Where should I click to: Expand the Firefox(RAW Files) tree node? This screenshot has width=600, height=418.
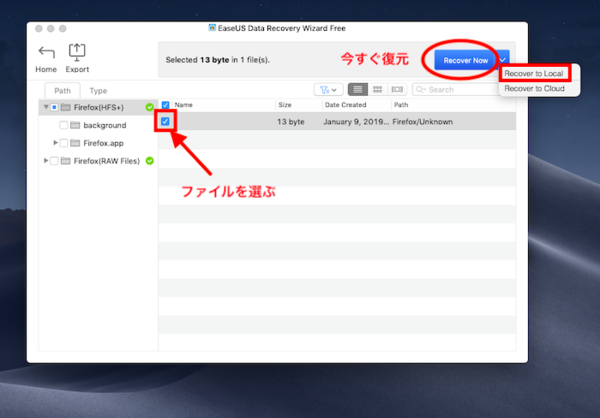tap(46, 160)
